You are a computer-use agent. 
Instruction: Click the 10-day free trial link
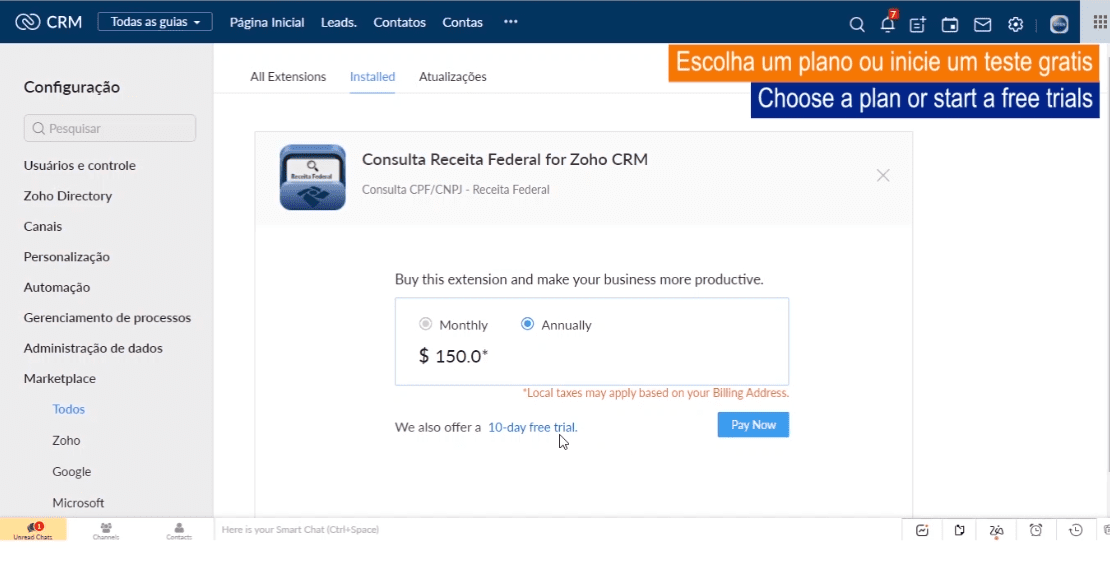(x=532, y=427)
